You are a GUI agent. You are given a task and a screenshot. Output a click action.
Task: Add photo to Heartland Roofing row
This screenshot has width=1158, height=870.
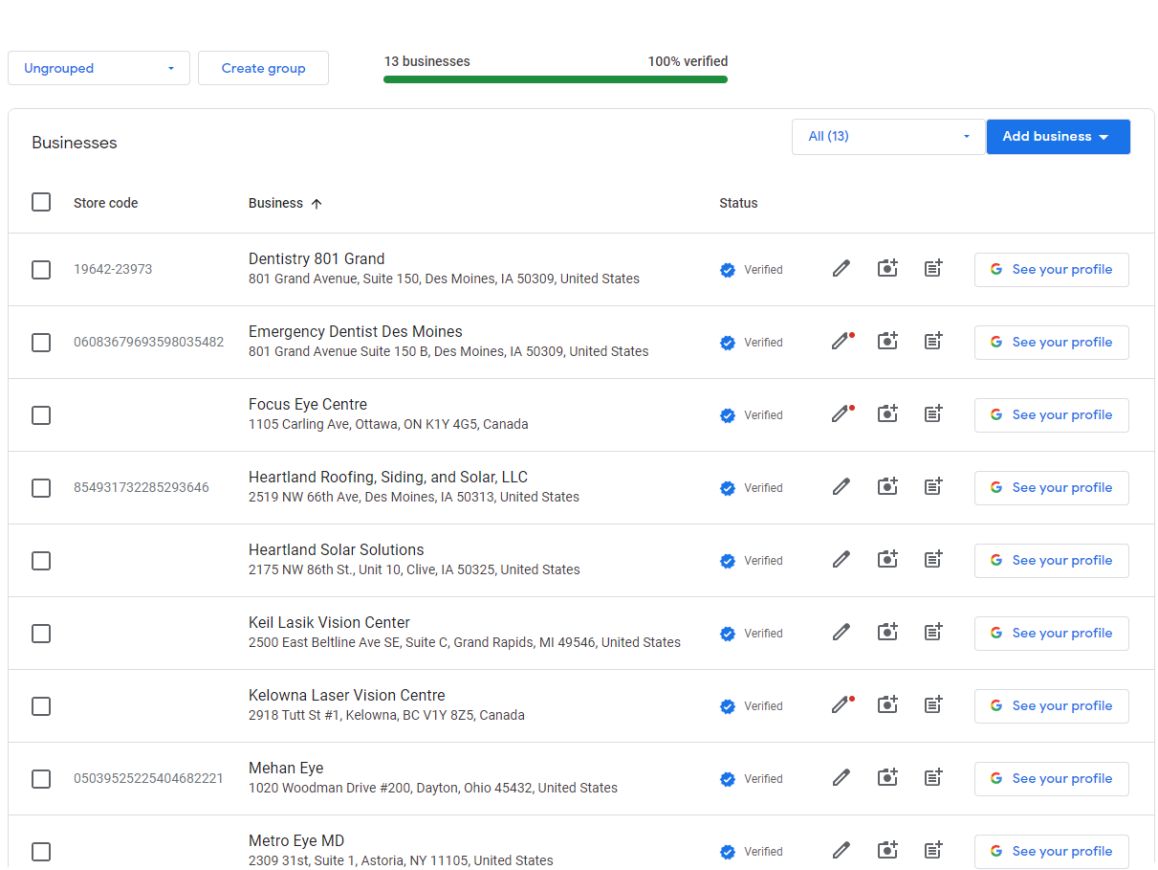tap(887, 486)
